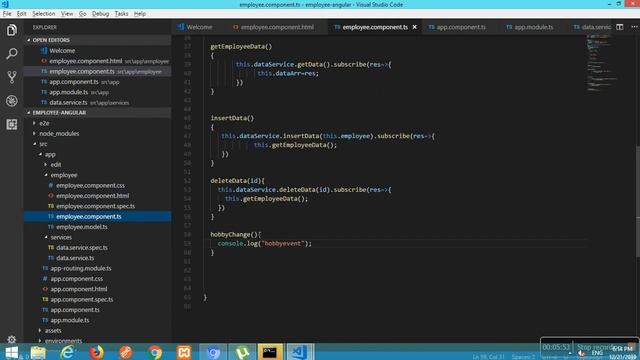Open the Command Prompt taskbar icon
This screenshot has width=640, height=360.
coord(270,352)
